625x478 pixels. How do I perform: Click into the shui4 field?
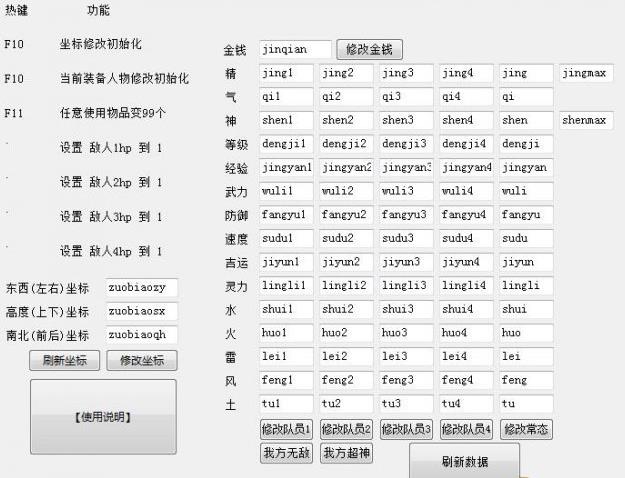pyautogui.click(x=466, y=309)
